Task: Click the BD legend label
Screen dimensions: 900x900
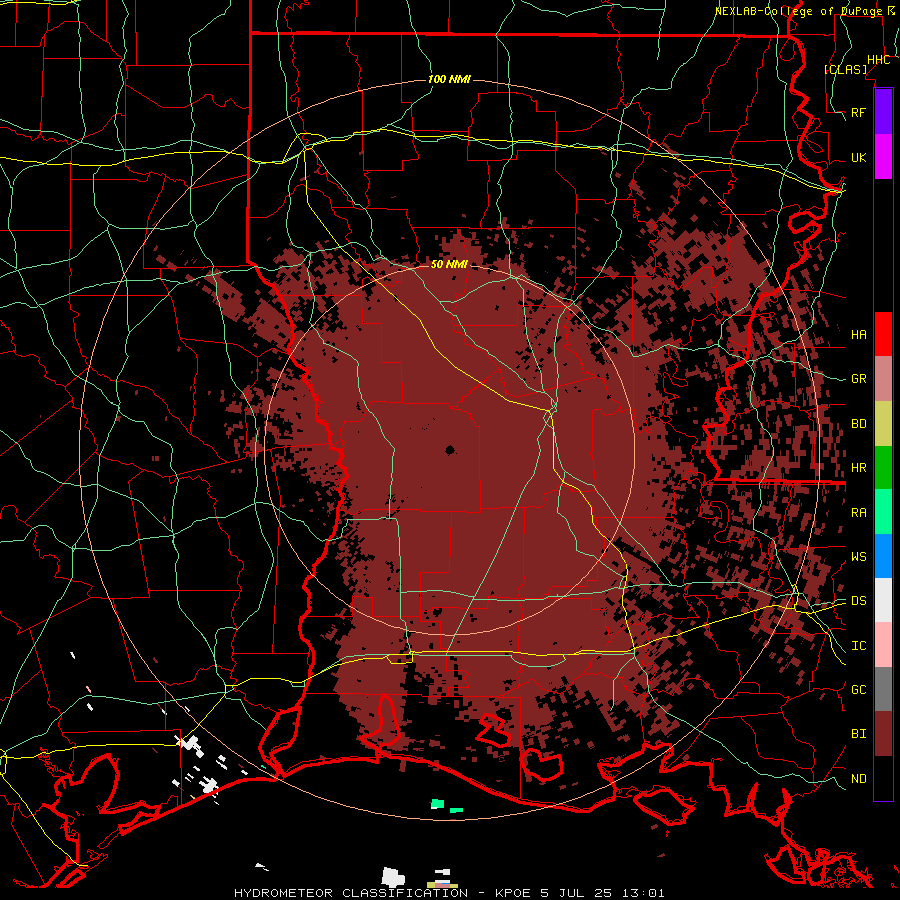Action: tap(859, 424)
